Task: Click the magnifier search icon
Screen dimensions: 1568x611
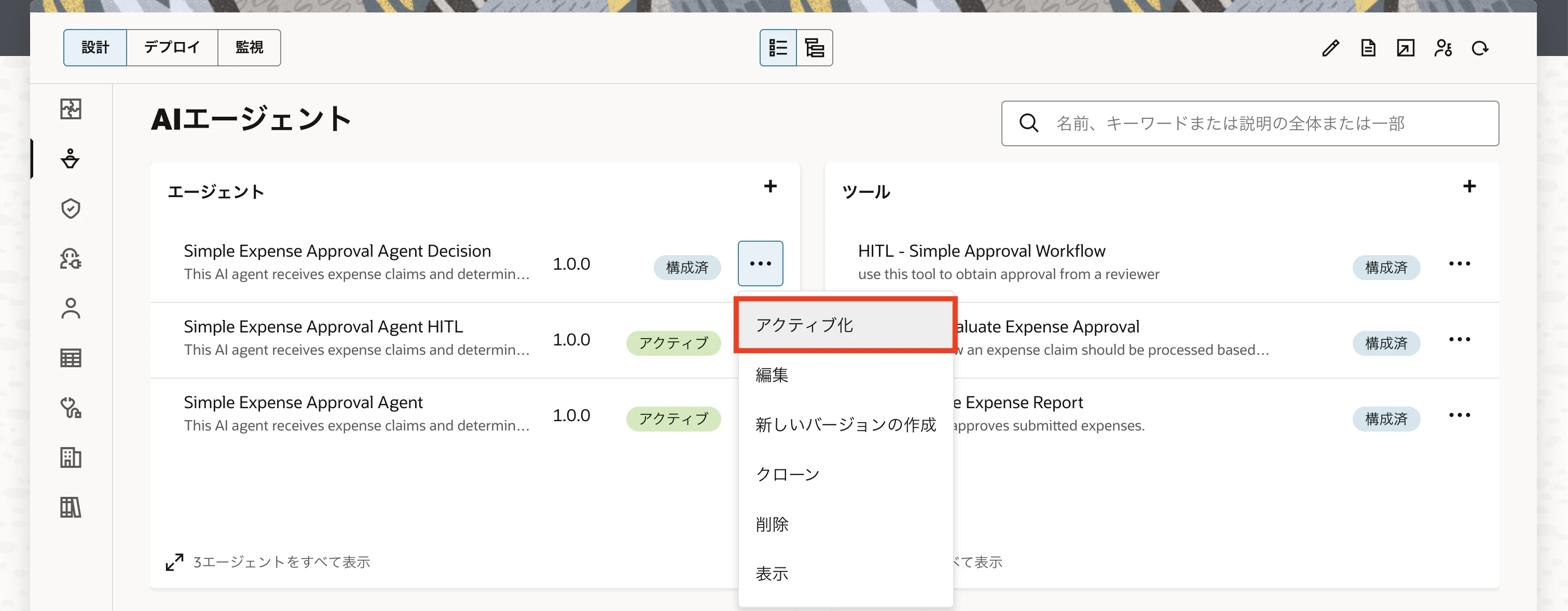Action: pos(1029,123)
